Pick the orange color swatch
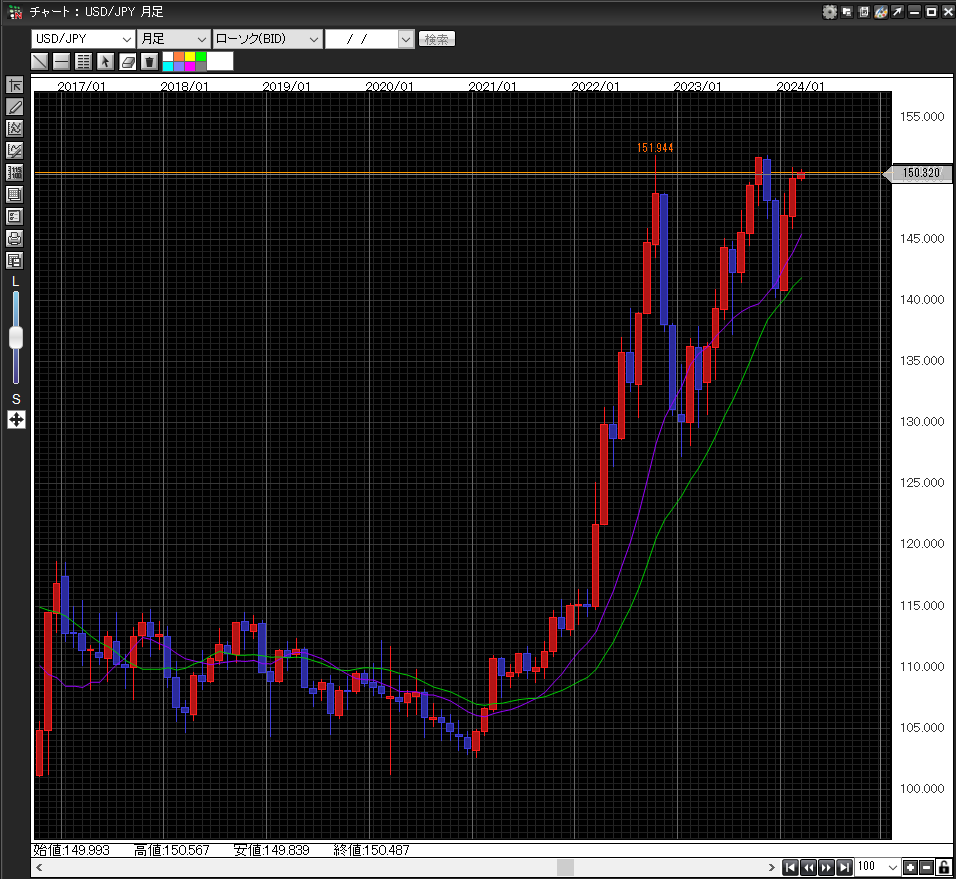The width and height of the screenshot is (956, 879). tap(178, 56)
